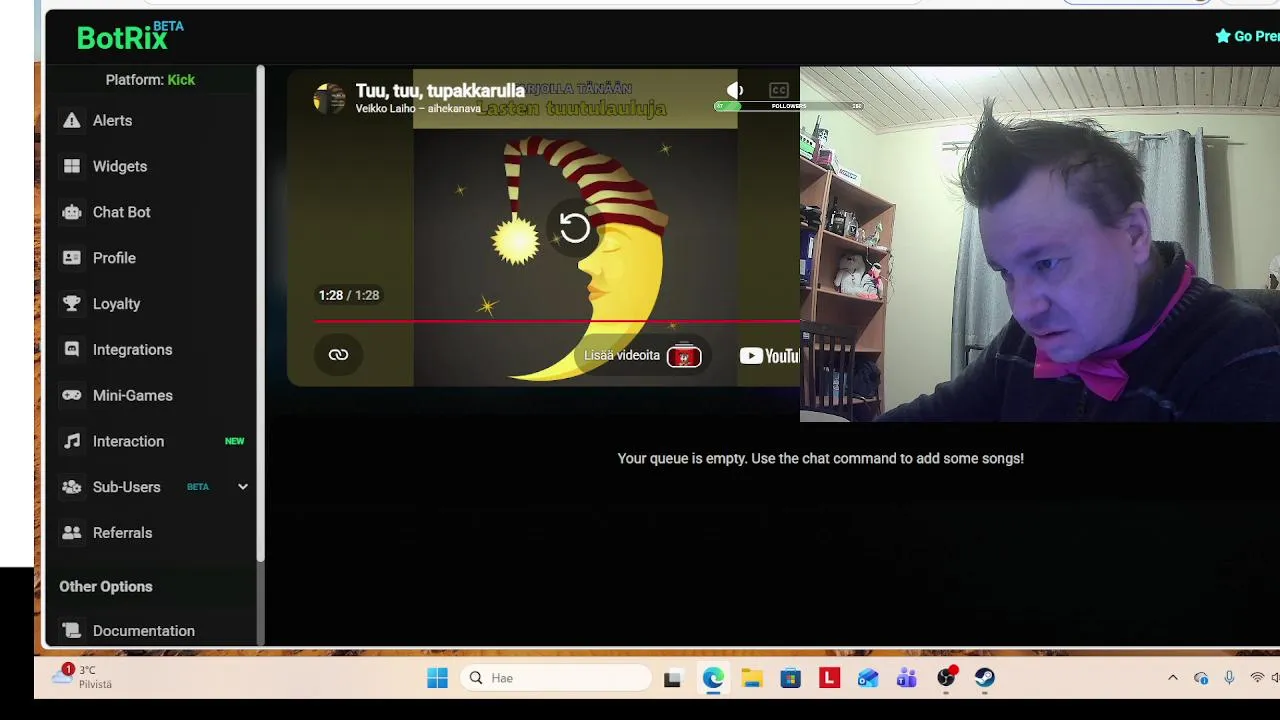1280x720 pixels.
Task: Open the weather widget showing 3°C
Action: pos(83,677)
